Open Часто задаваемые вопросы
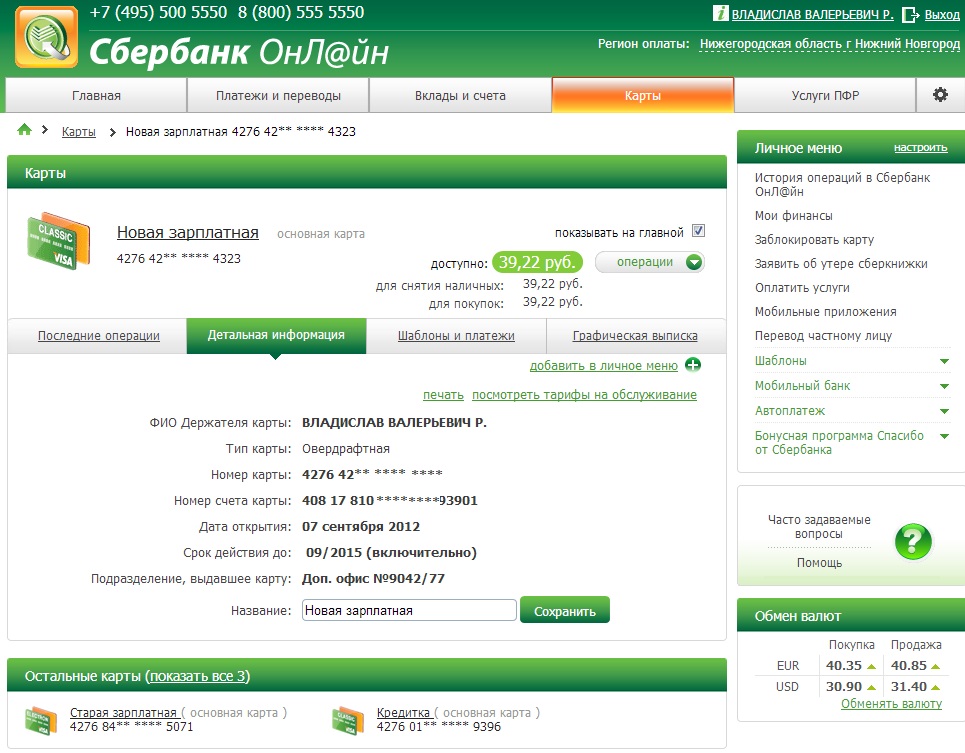This screenshot has height=753, width=965. (819, 527)
